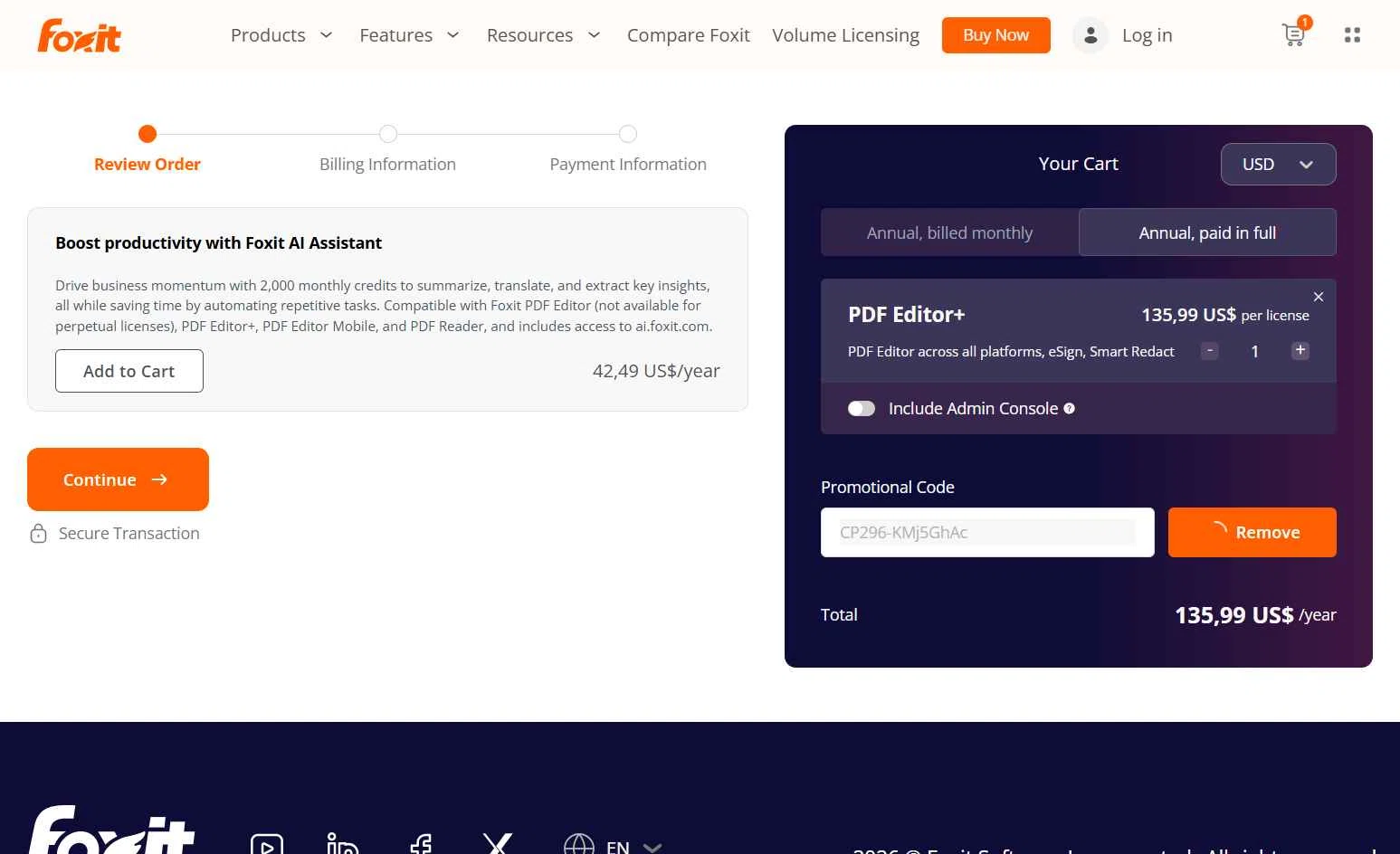This screenshot has width=1400, height=854.
Task: Click the Your Cart heading
Action: (1078, 164)
